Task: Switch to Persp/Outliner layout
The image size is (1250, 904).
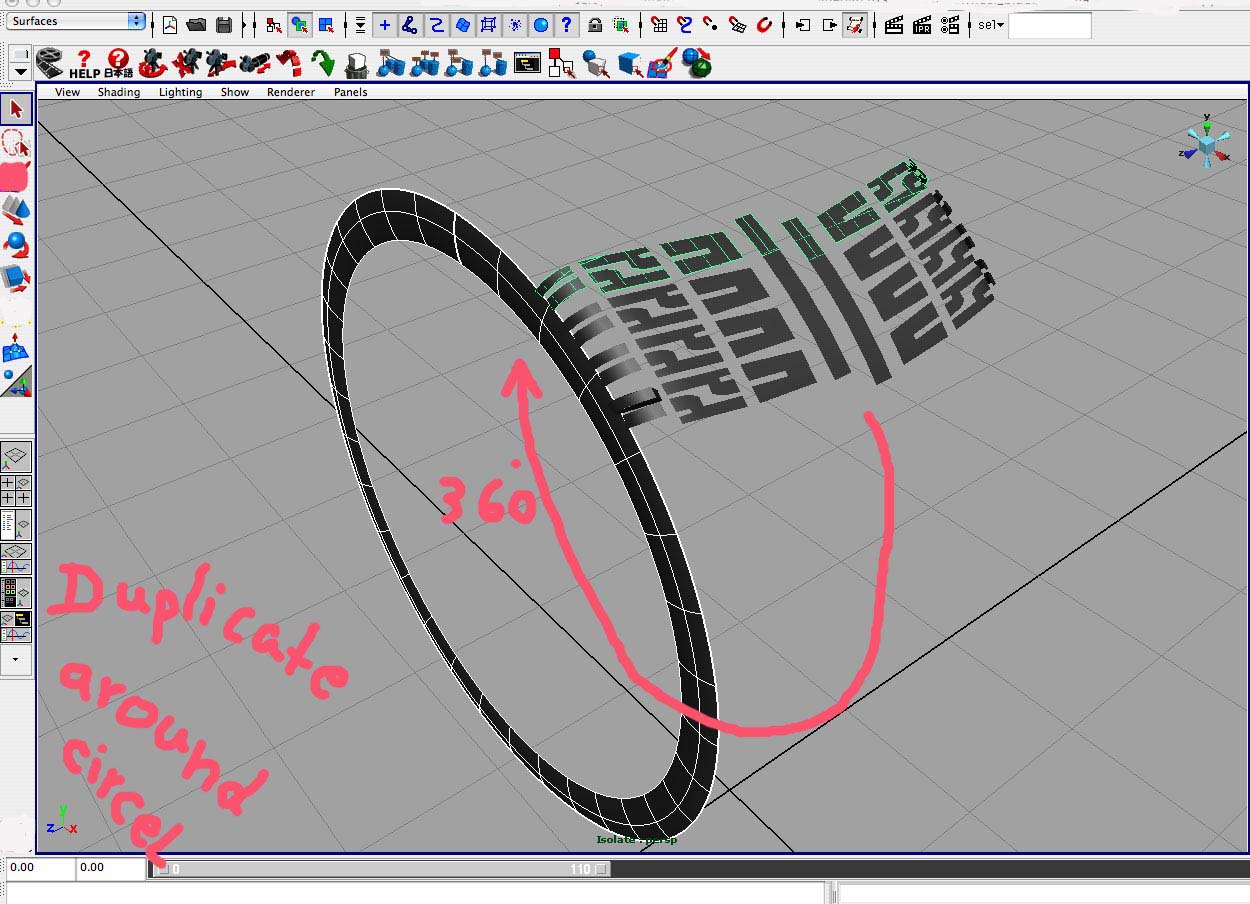Action: 16,523
